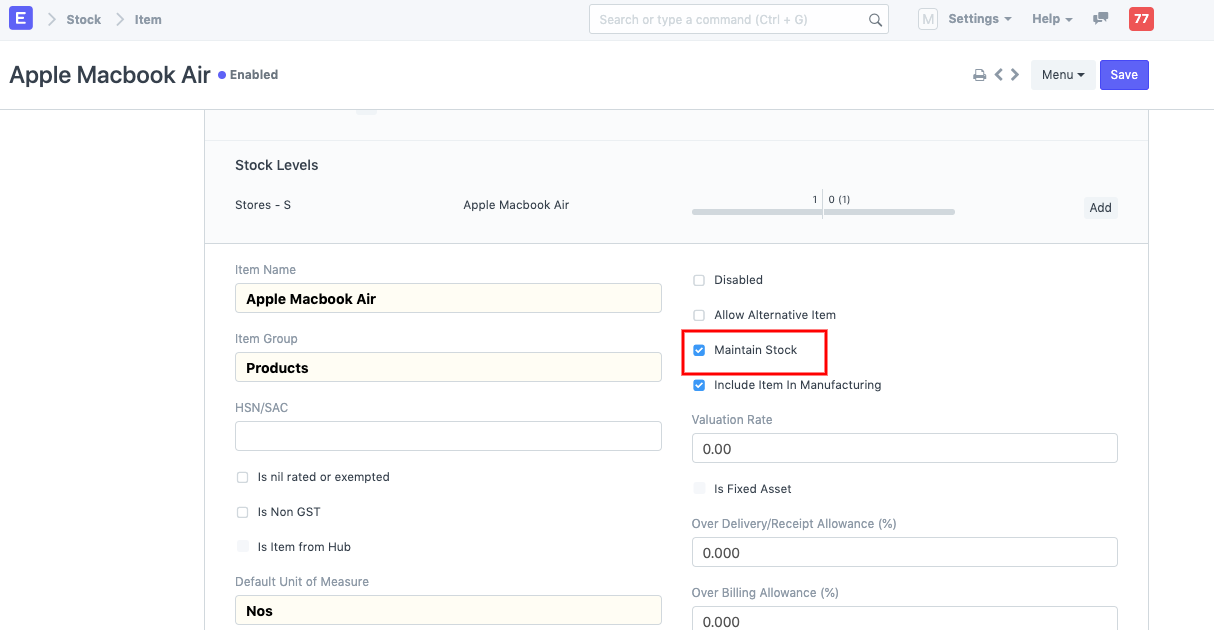The height and width of the screenshot is (630, 1214).
Task: Click Add button in Stock Levels
Action: (x=1100, y=208)
